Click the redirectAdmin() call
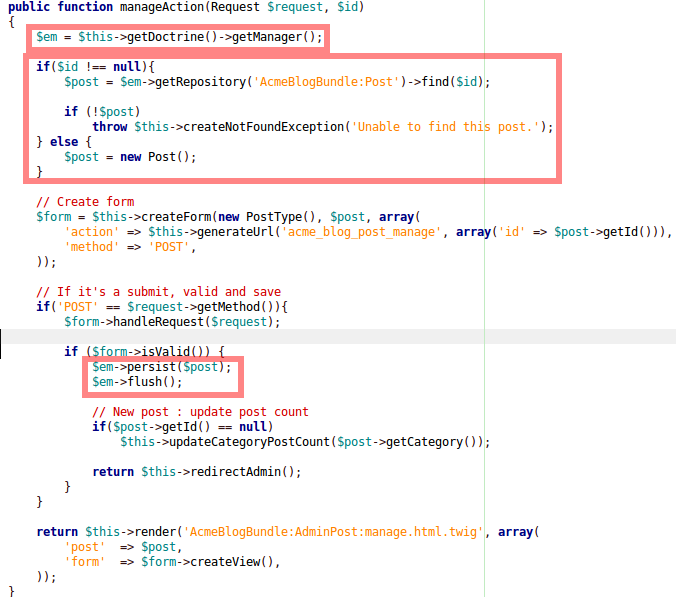Screen dimensions: 676x597 click(245, 472)
